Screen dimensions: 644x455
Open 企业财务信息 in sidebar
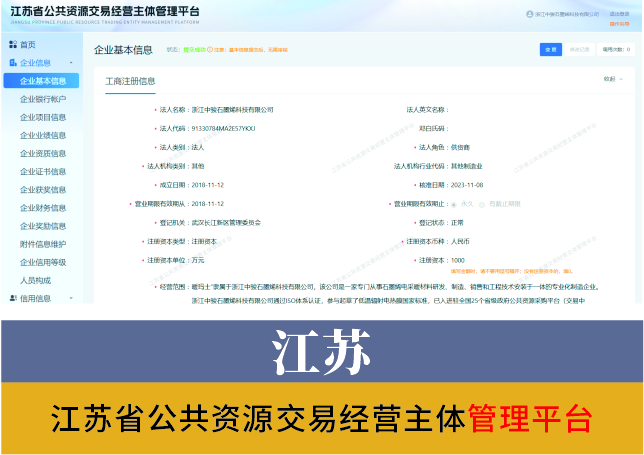[43, 207]
